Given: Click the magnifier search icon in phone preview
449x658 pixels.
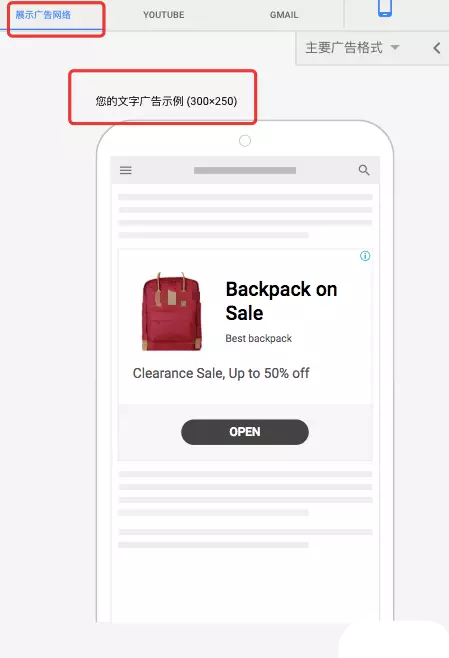Looking at the screenshot, I should tap(364, 170).
